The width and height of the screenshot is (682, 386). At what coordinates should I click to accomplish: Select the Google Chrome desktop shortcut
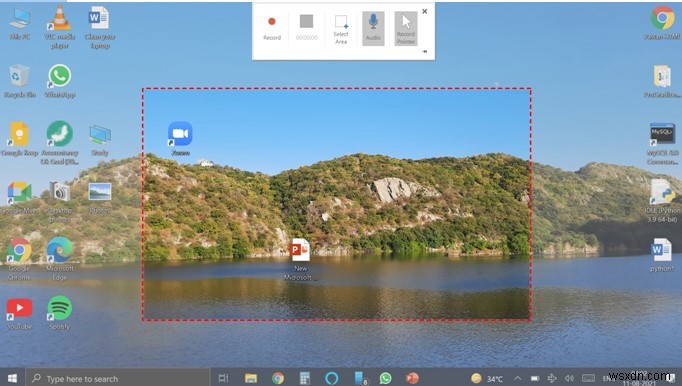(x=20, y=259)
